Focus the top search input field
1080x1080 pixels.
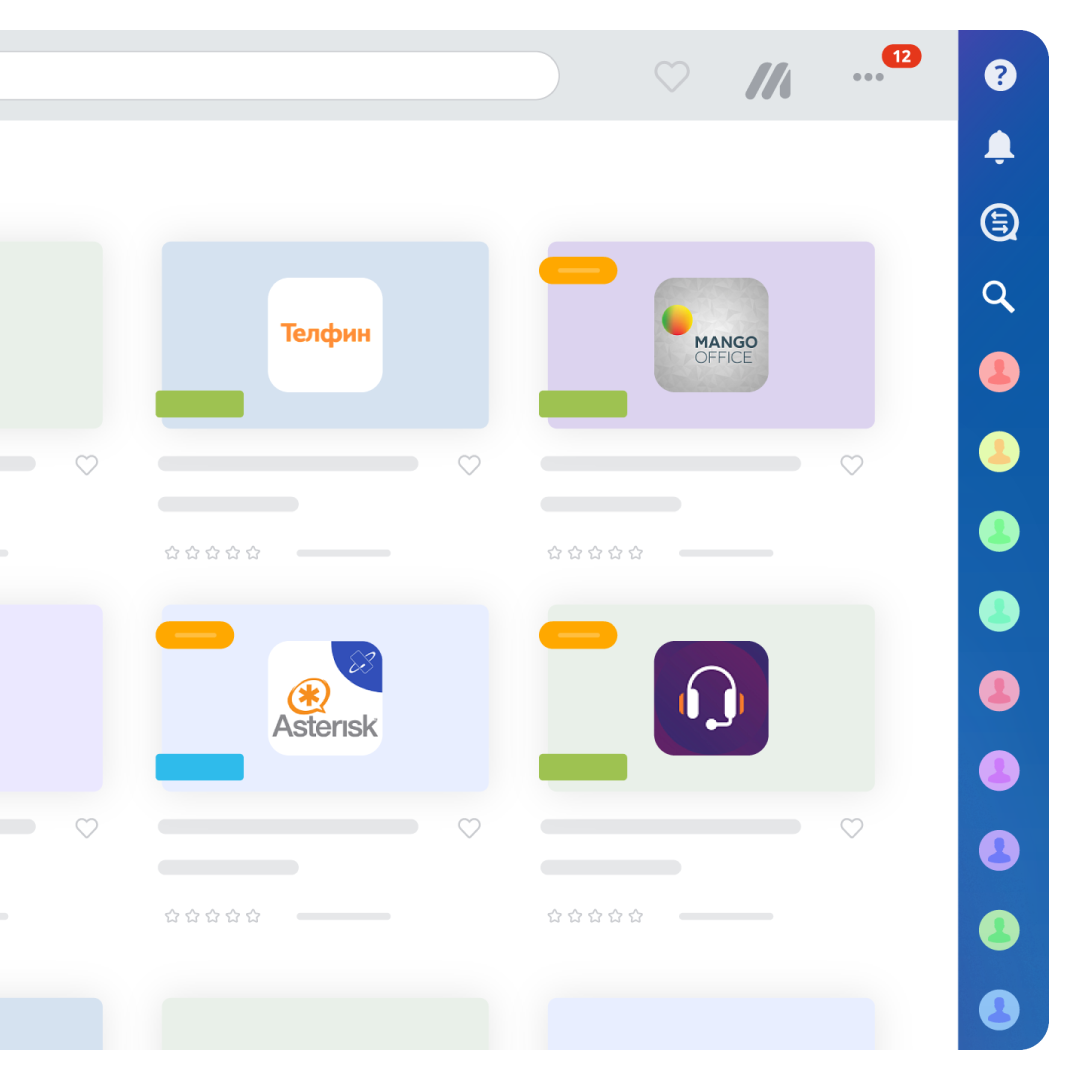click(279, 76)
